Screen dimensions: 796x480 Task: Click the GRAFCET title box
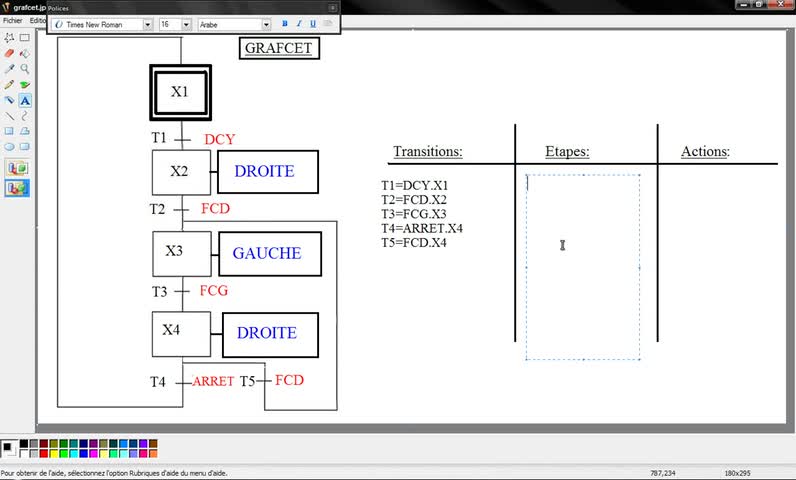click(x=279, y=48)
